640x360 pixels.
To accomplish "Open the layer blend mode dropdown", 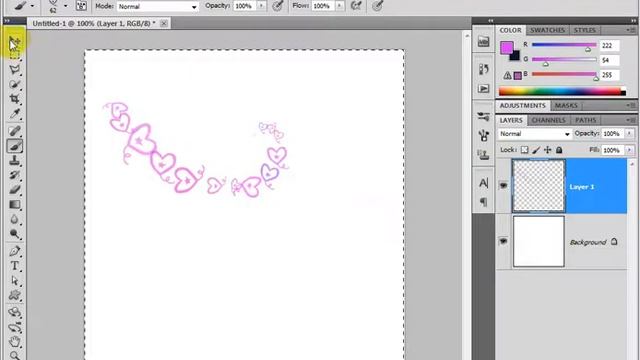I will [534, 134].
